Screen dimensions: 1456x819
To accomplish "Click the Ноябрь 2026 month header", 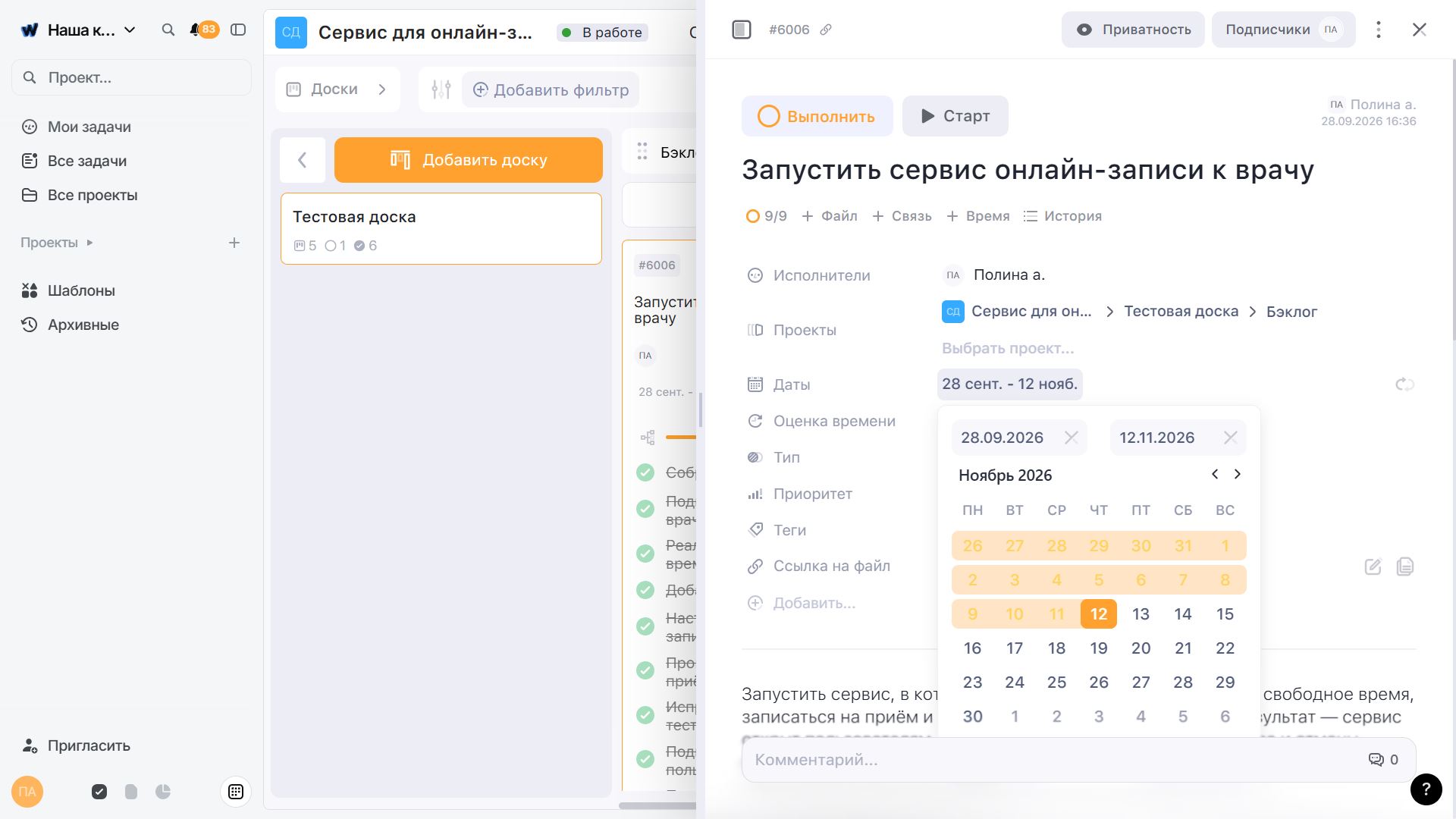I will point(1005,475).
